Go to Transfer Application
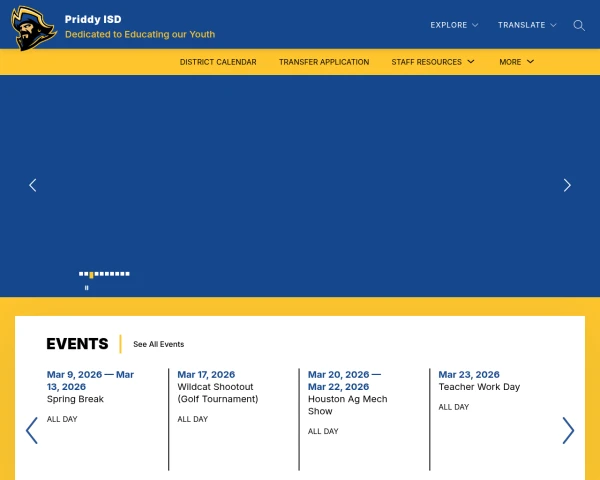 tap(324, 62)
